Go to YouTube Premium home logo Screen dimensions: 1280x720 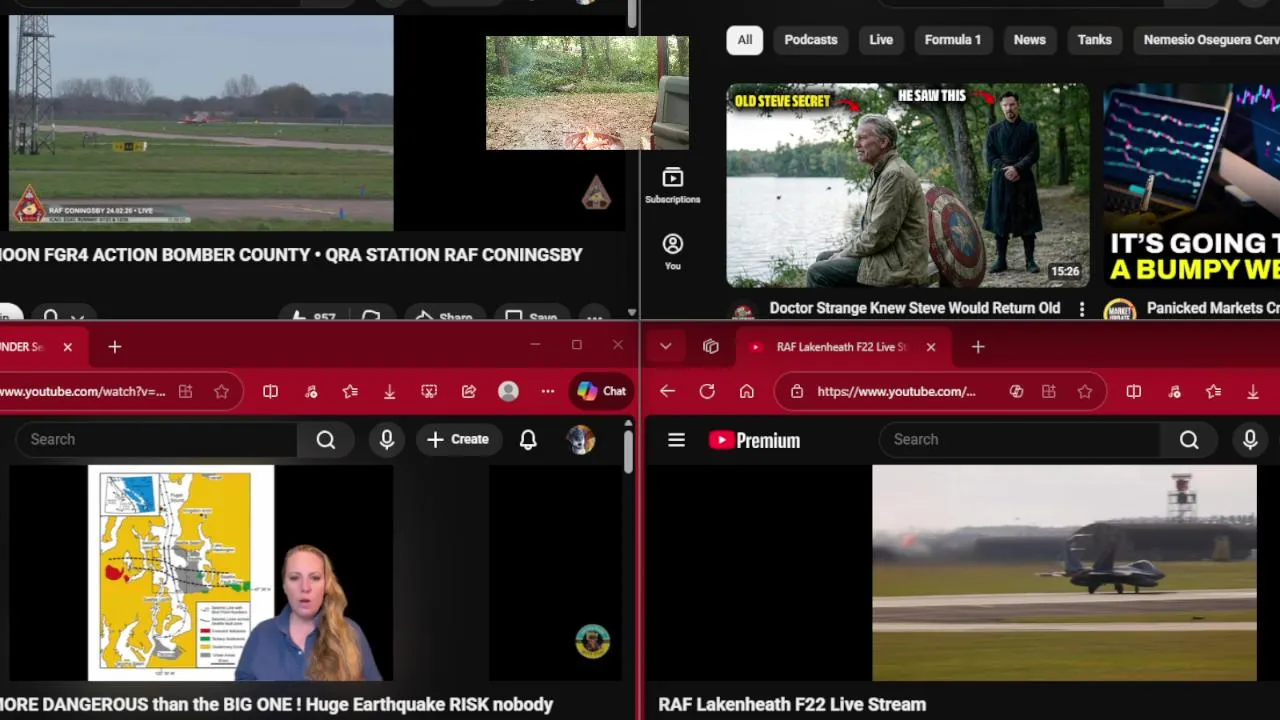754,440
